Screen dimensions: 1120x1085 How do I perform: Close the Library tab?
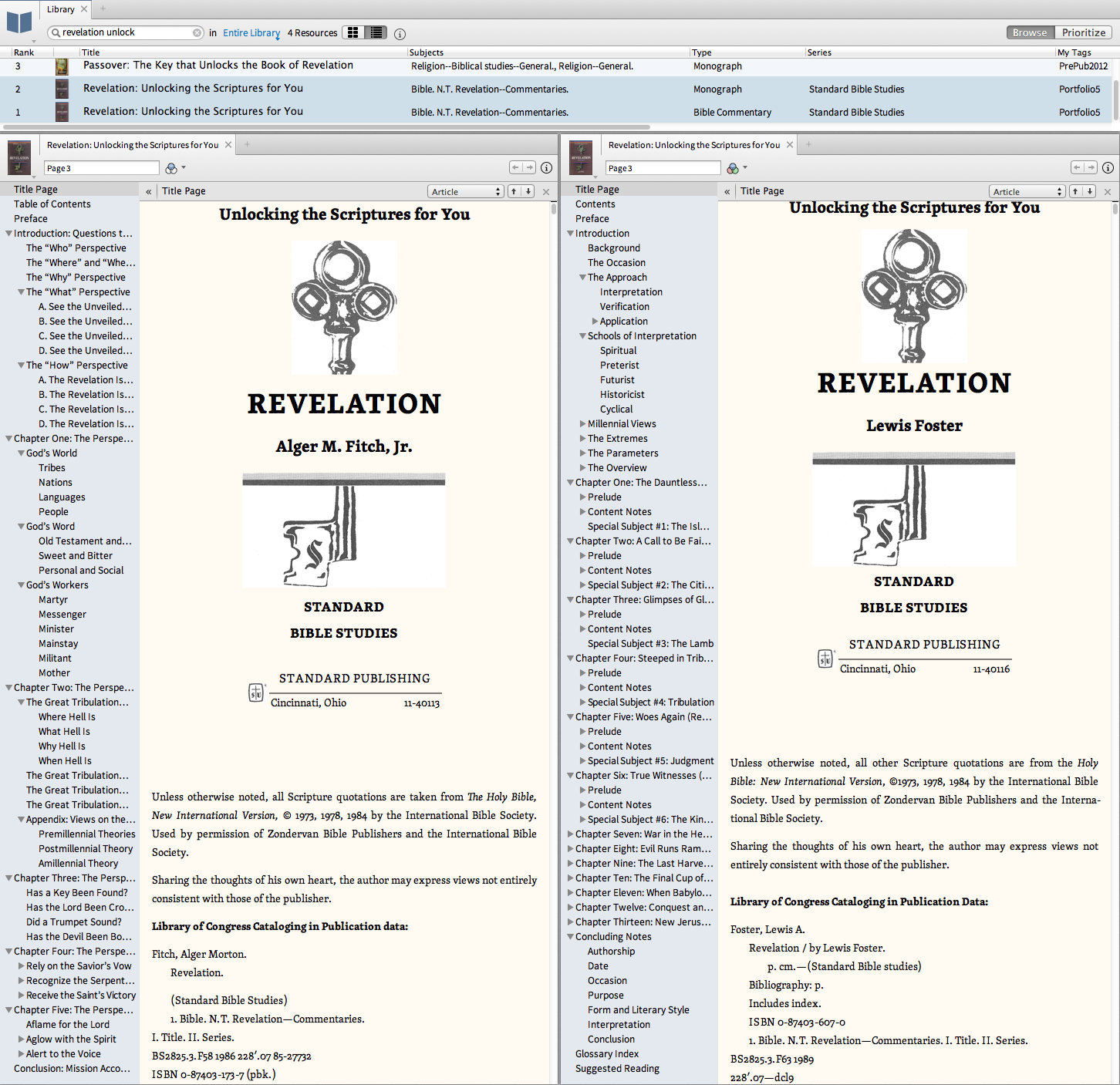(84, 9)
